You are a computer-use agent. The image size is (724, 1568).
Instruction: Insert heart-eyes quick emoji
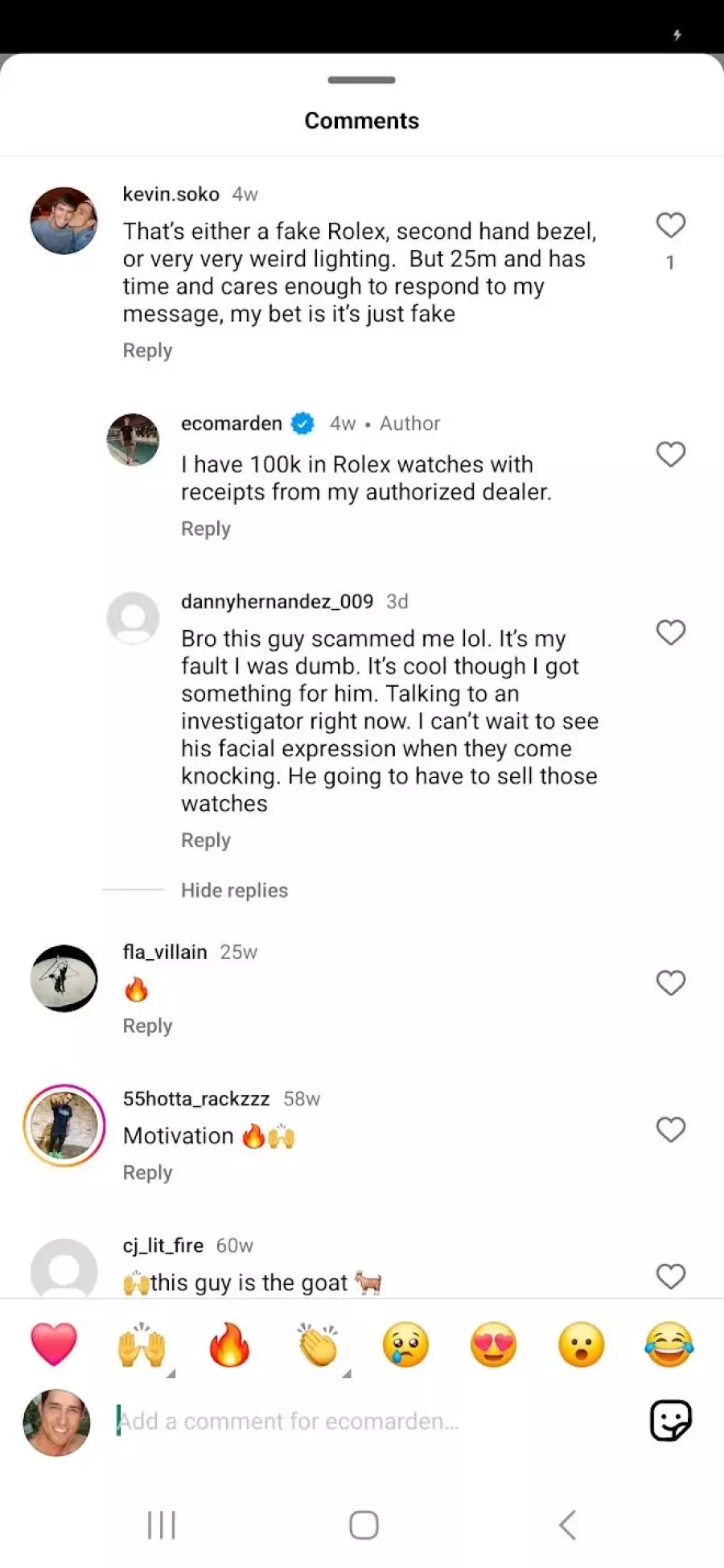tap(493, 1344)
